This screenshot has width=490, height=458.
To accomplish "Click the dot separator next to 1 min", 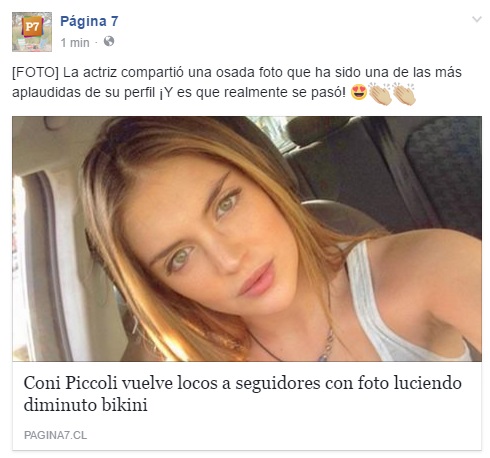I will (96, 43).
